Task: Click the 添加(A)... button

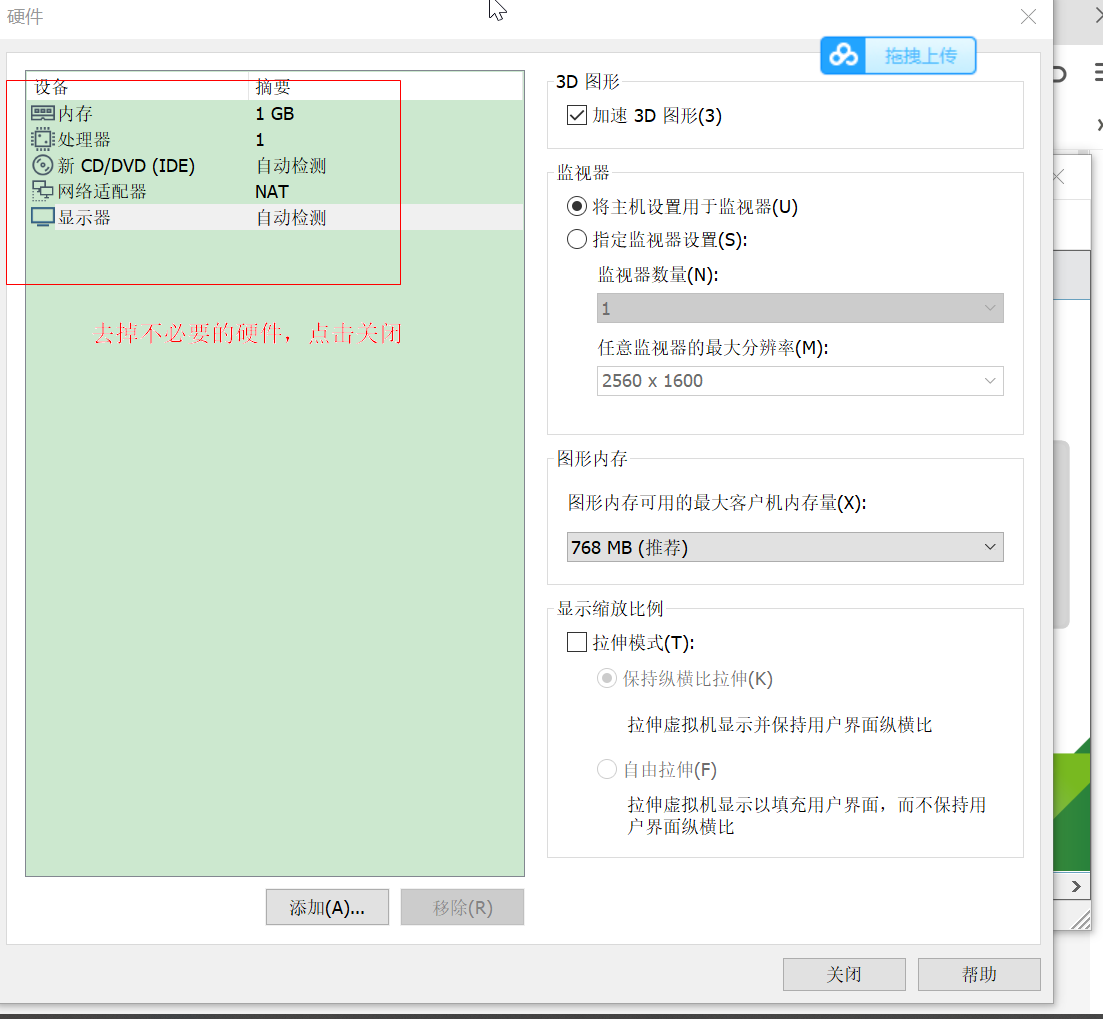Action: [327, 907]
